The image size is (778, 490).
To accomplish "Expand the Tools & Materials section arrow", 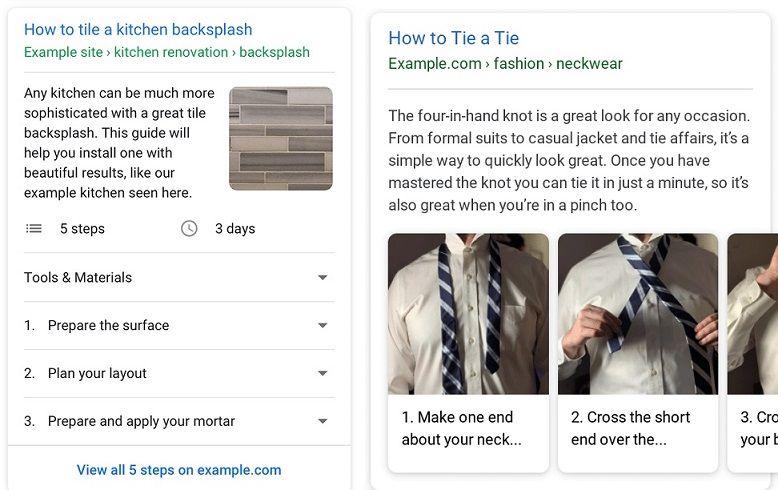I will click(x=323, y=277).
